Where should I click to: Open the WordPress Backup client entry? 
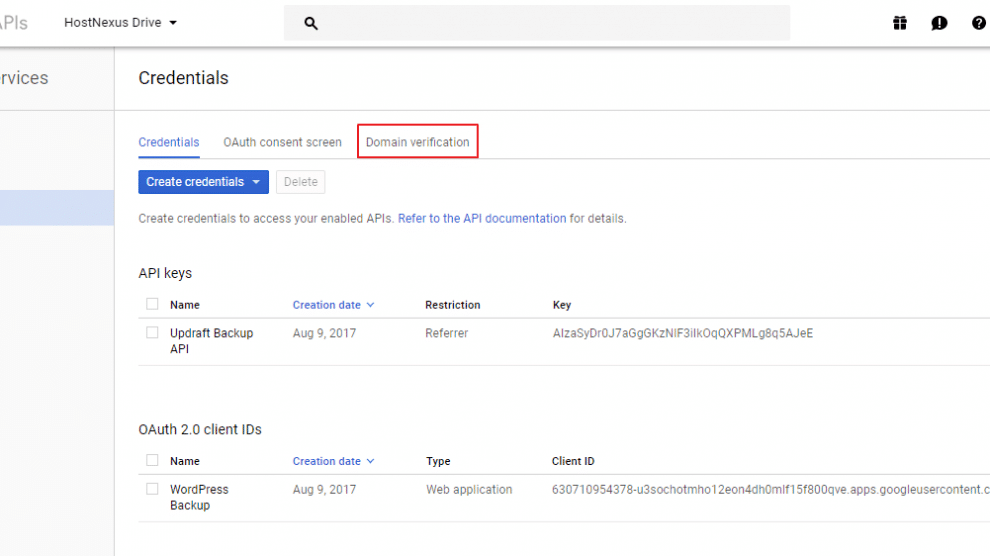point(199,497)
